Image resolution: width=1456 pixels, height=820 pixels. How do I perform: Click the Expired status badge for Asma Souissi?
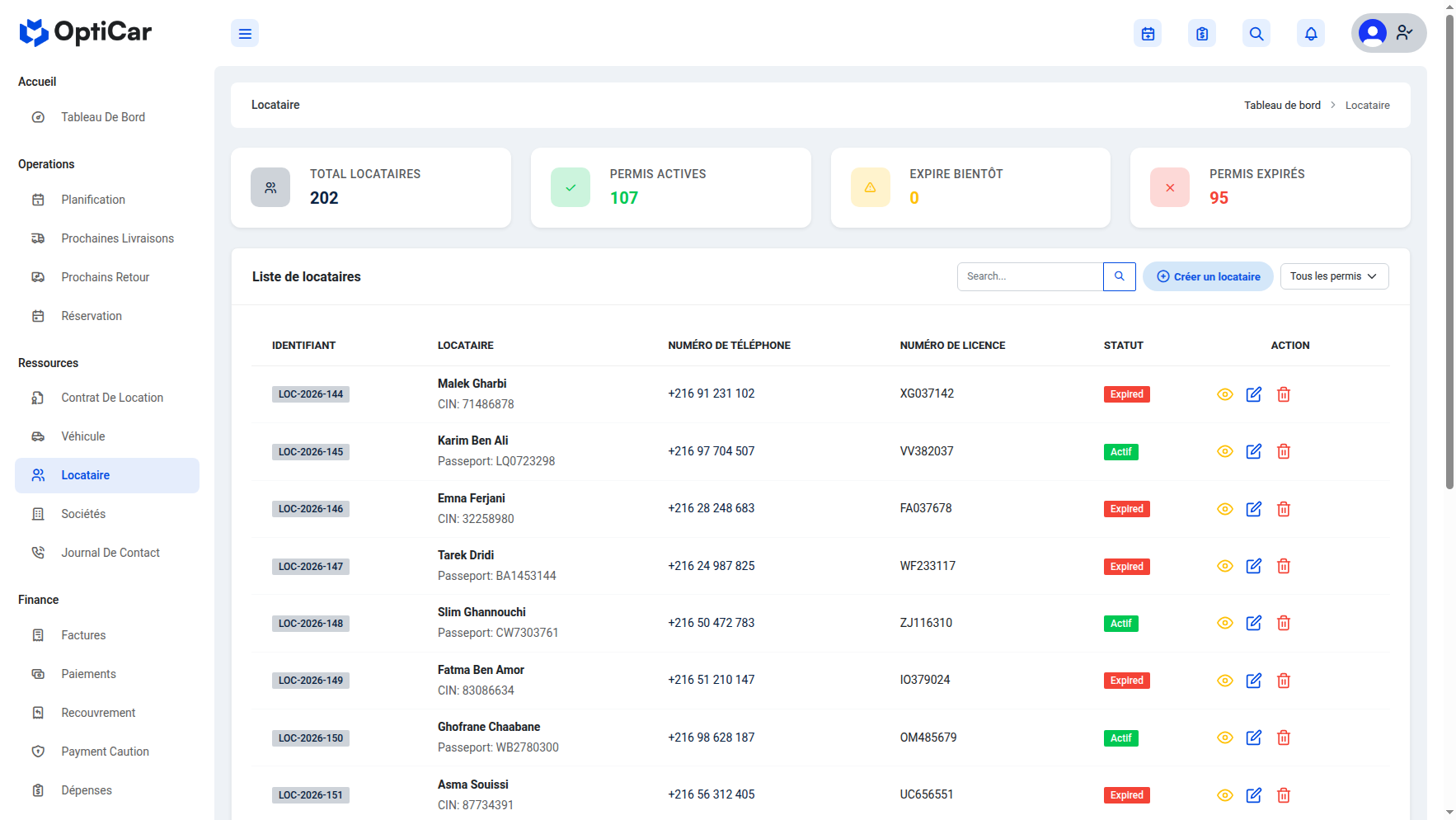(x=1126, y=795)
